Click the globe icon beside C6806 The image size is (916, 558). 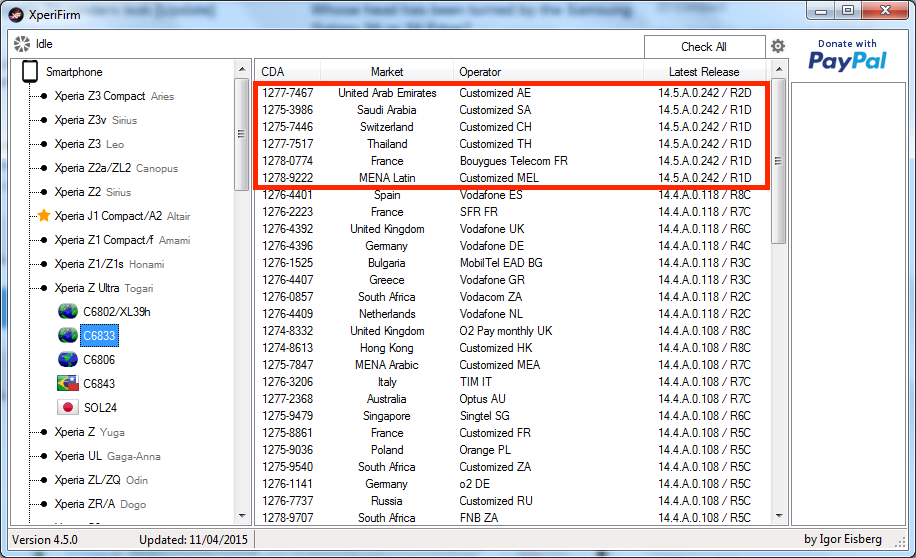(x=68, y=359)
